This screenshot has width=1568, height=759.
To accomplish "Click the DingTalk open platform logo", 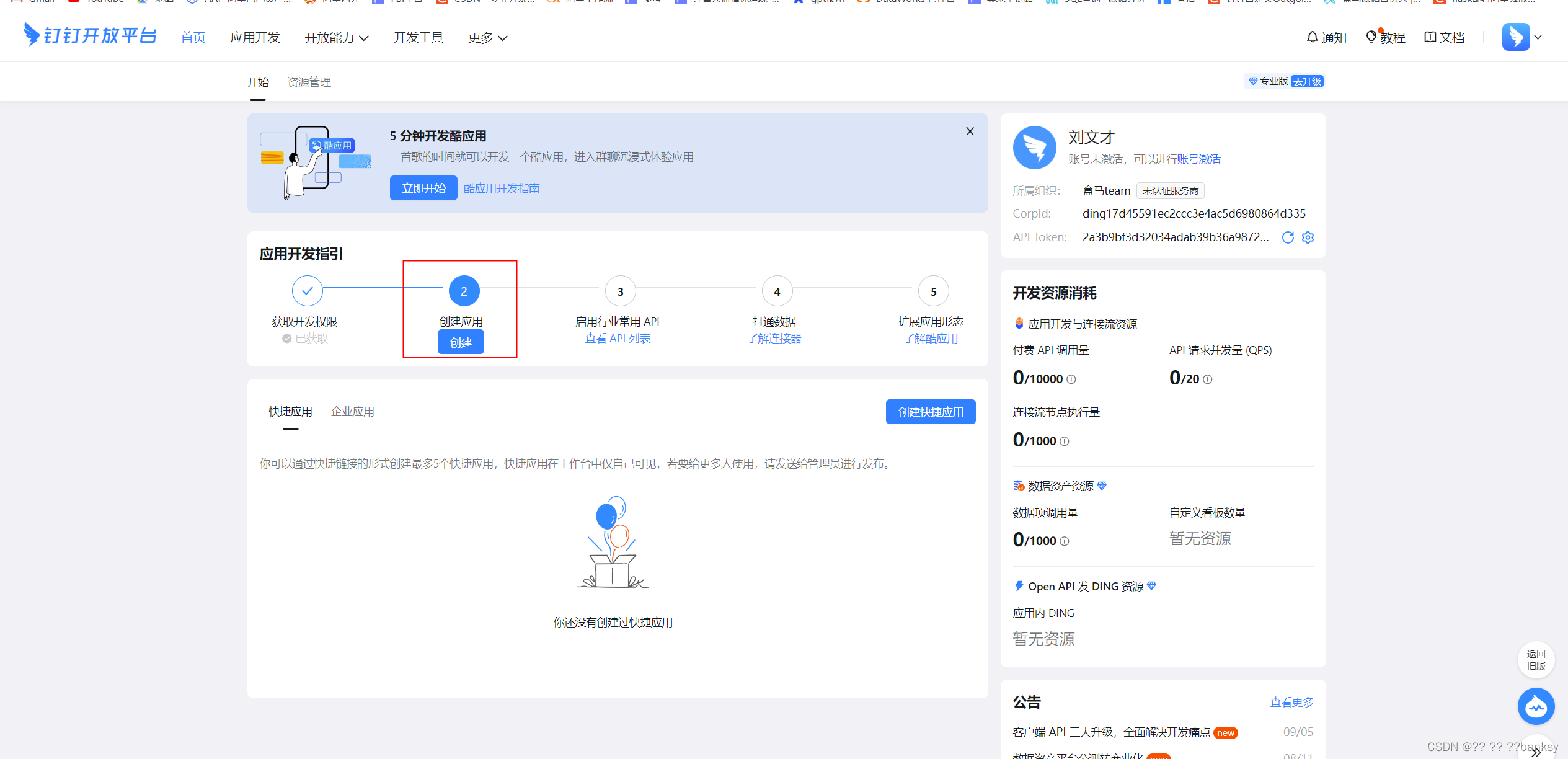I will [90, 35].
